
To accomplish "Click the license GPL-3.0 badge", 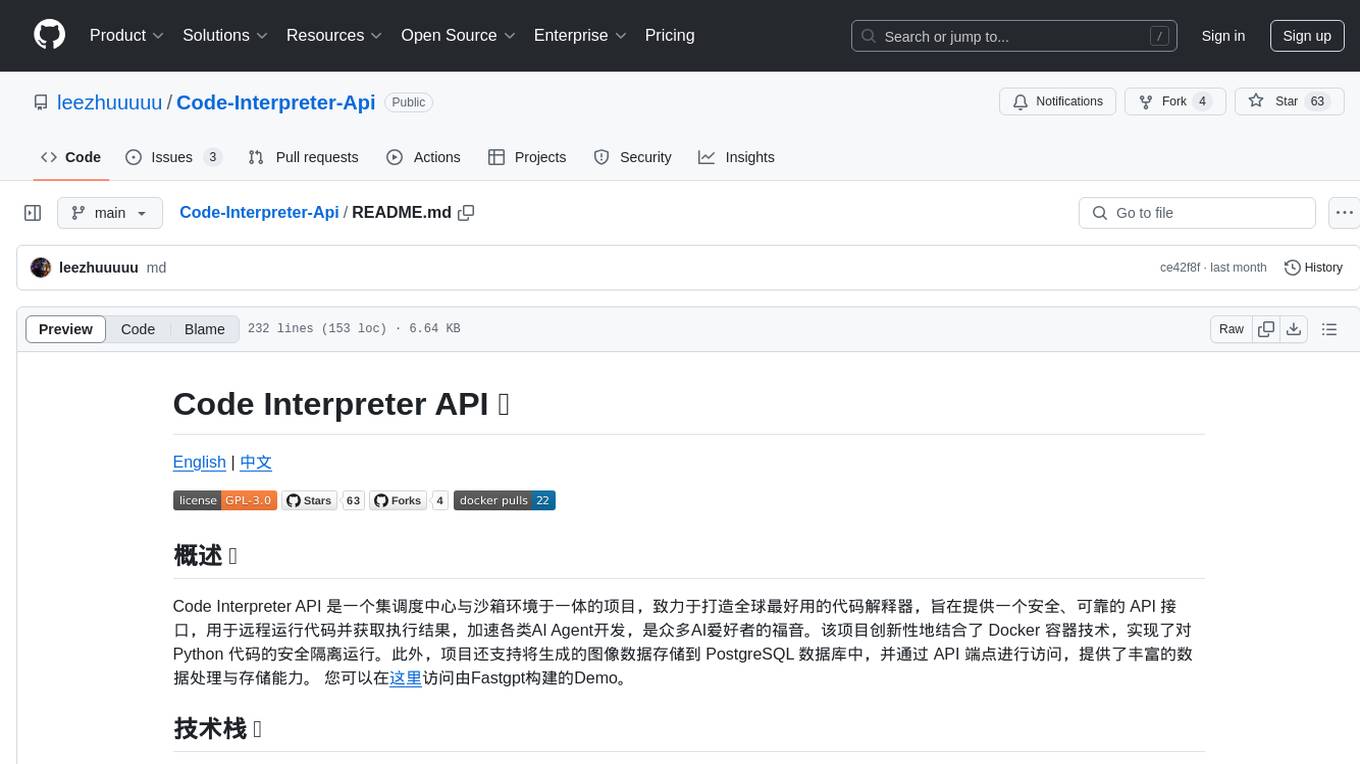I will point(225,501).
